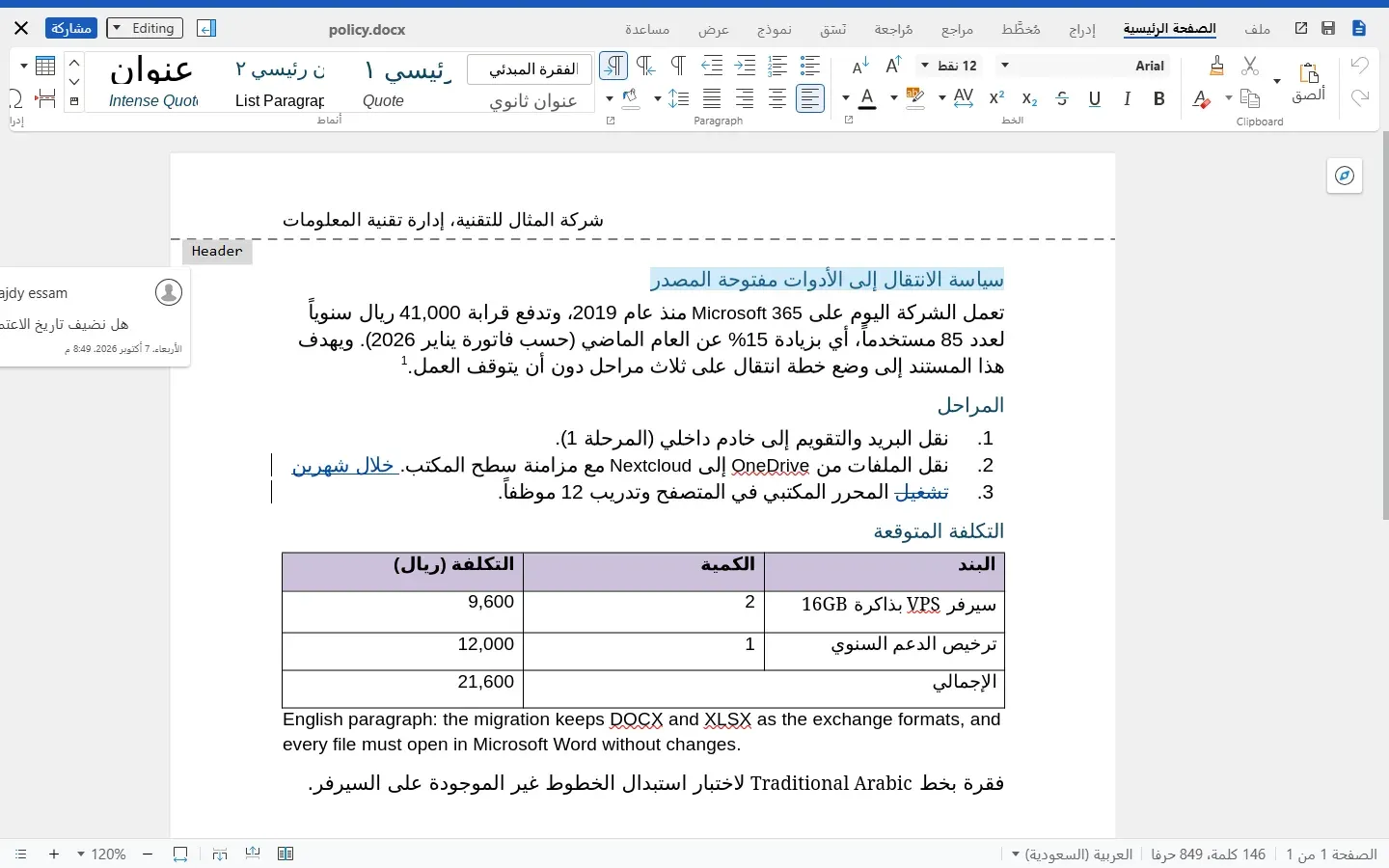
Task: Underline the selected text
Action: point(1095,98)
